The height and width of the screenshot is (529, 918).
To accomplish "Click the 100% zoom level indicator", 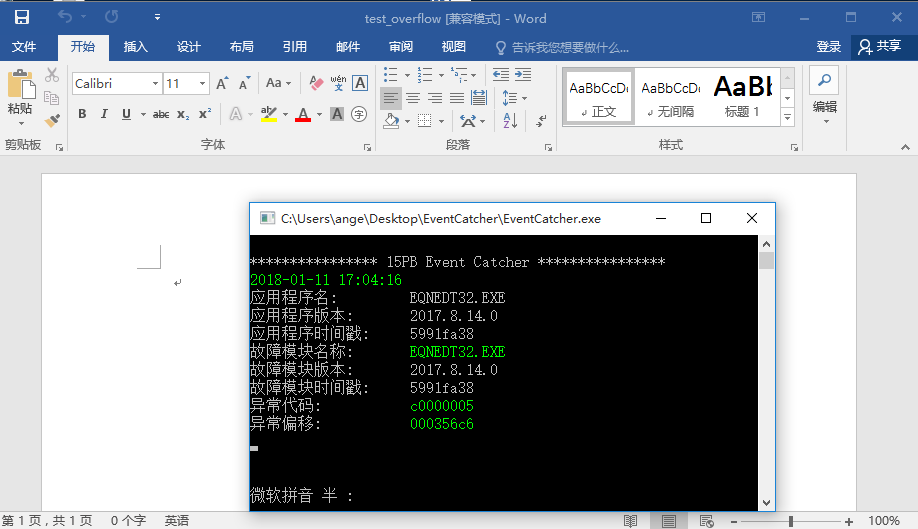I will (883, 521).
